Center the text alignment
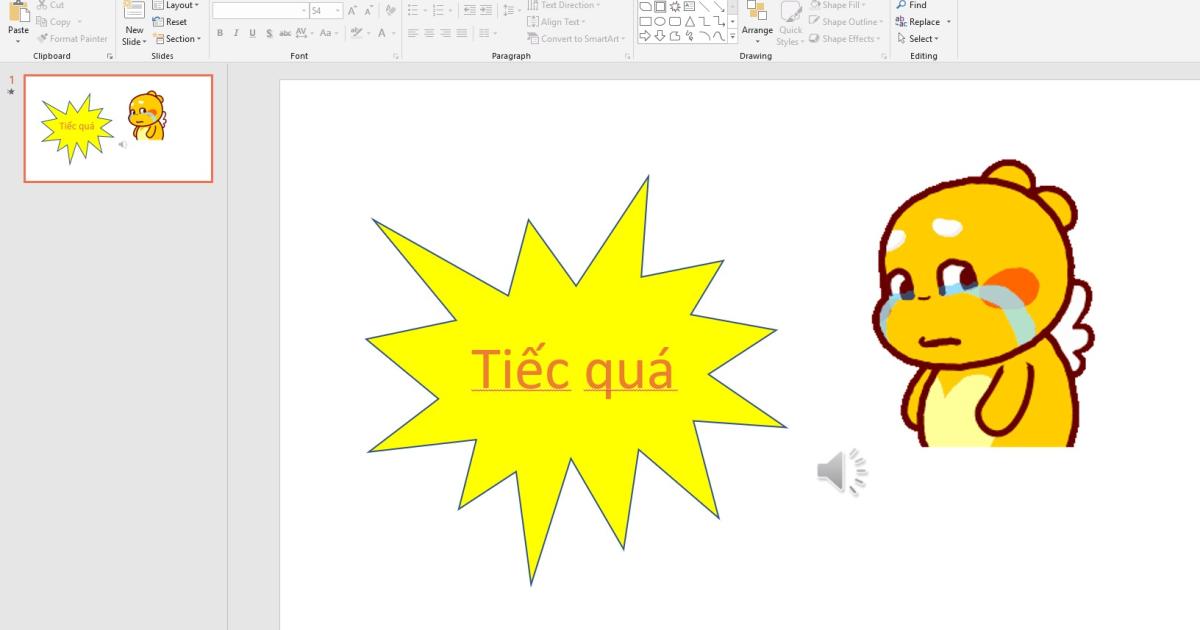Screen dimensions: 1200x630 coord(429,33)
